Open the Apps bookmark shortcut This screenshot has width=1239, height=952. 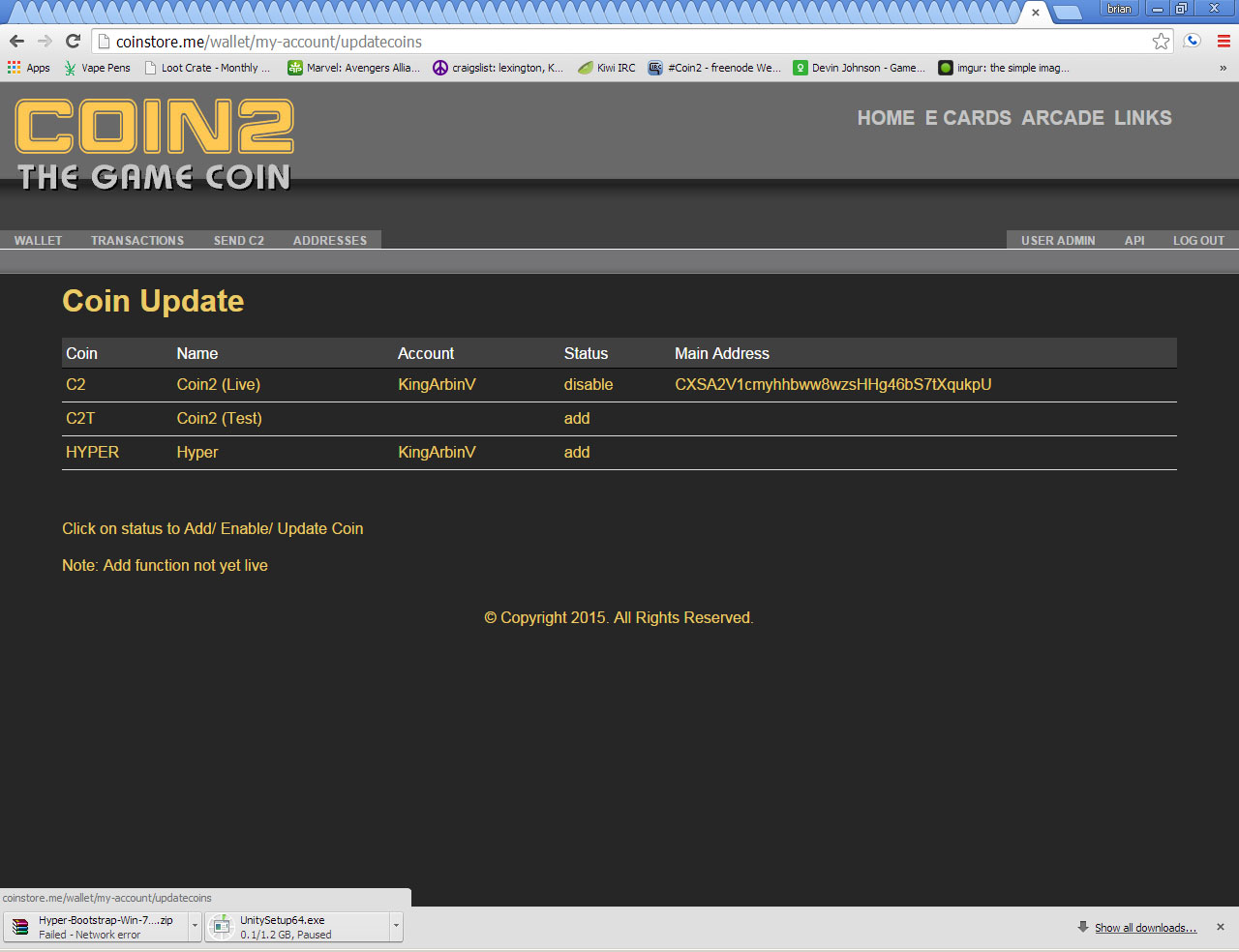click(x=28, y=68)
